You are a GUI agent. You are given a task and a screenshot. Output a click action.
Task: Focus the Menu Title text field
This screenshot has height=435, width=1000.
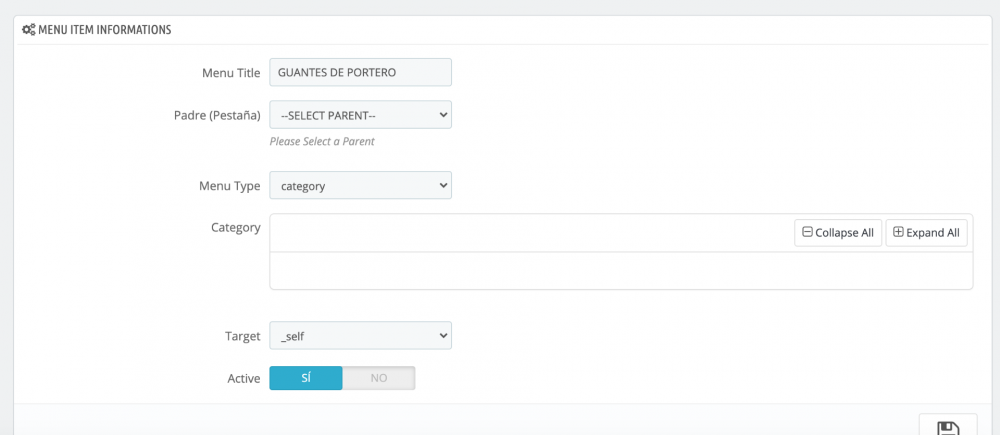360,72
